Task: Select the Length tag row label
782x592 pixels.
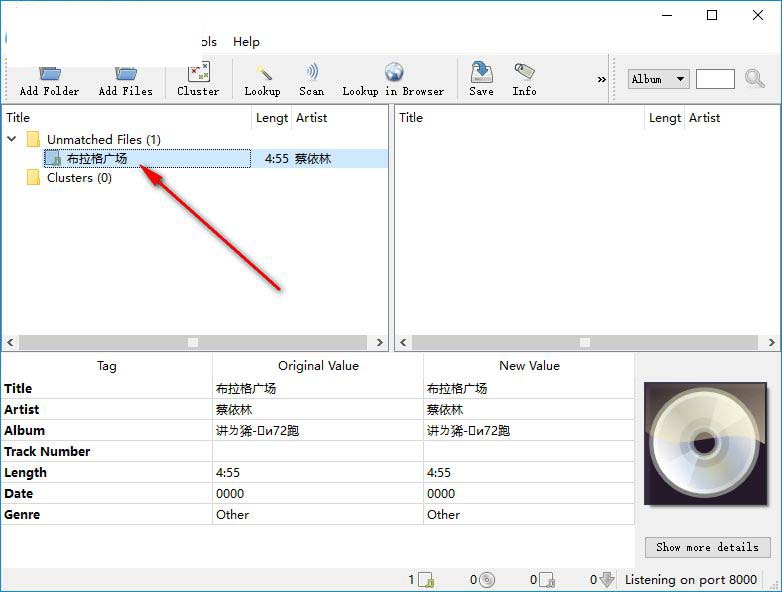Action: click(x=25, y=472)
